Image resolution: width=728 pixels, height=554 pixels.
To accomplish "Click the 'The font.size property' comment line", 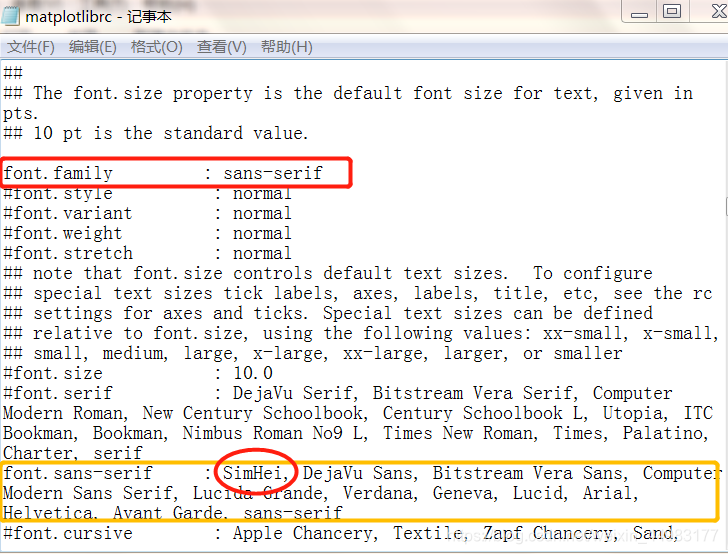I will 348,93.
